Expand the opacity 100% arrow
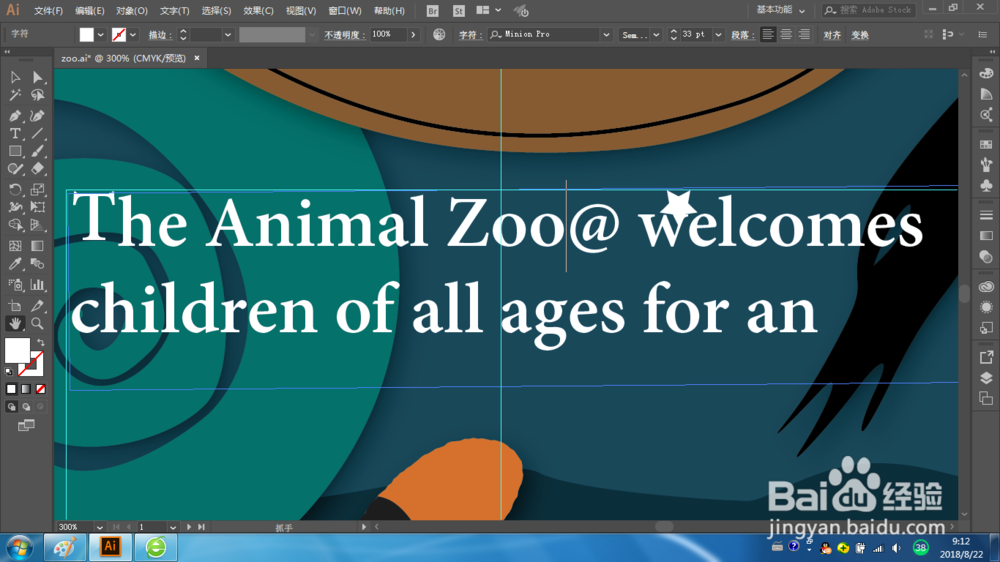This screenshot has height=562, width=1000. tap(413, 34)
